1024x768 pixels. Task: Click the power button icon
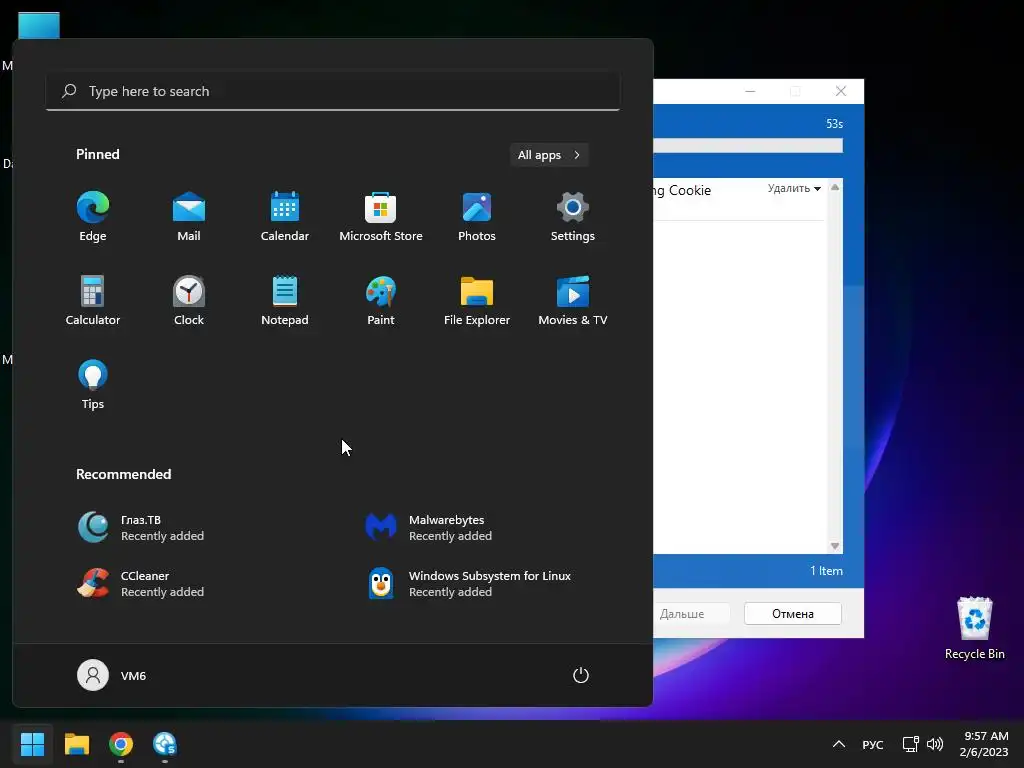581,675
